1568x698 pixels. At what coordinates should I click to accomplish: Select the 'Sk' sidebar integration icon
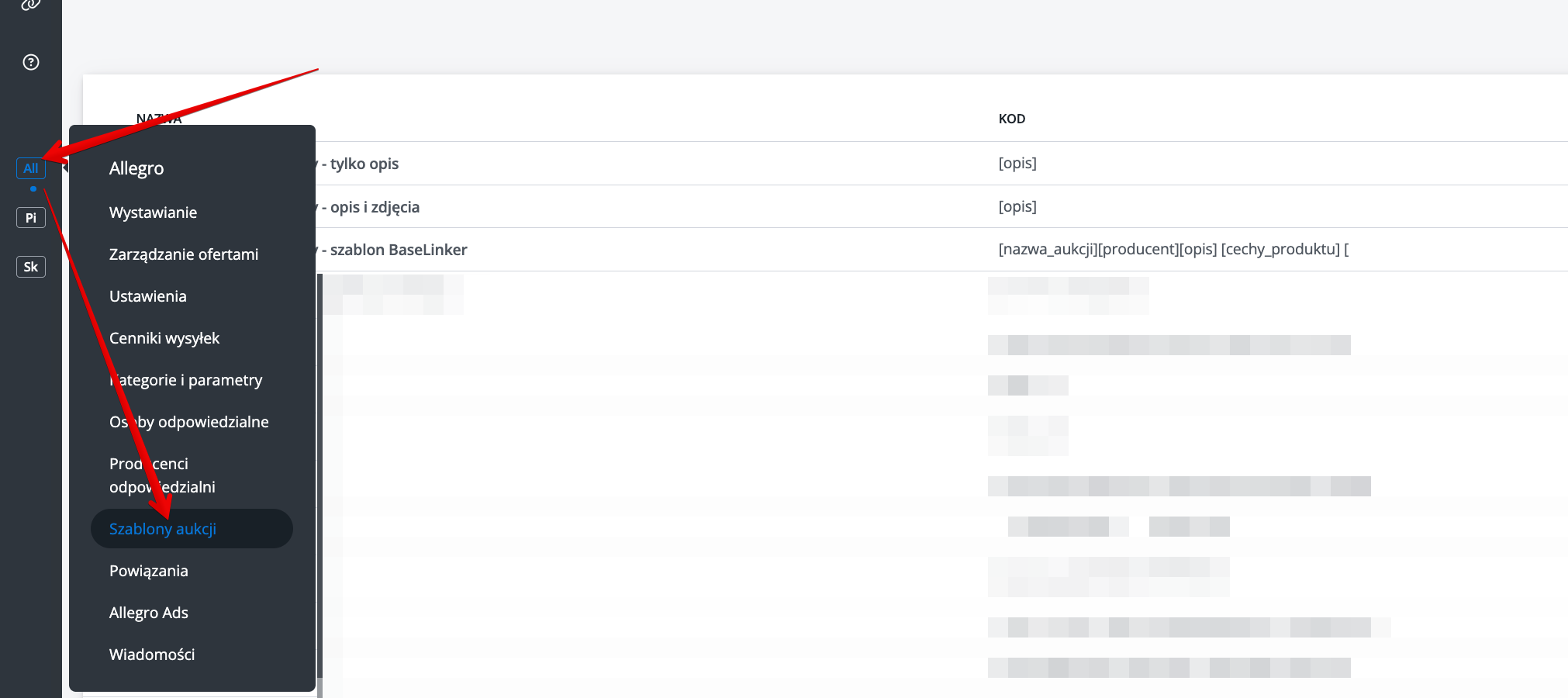[31, 267]
